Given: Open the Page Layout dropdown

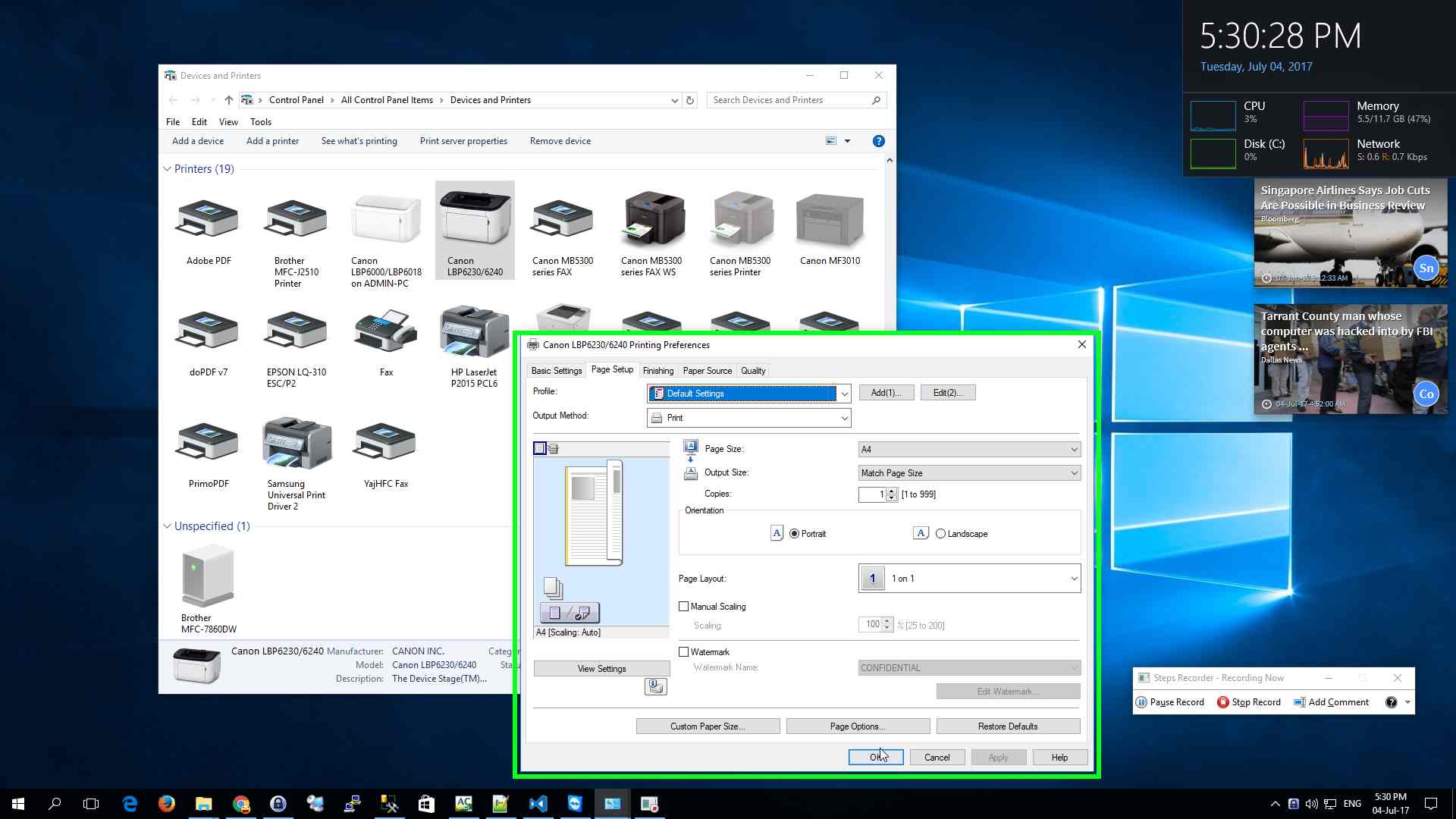Looking at the screenshot, I should [x=969, y=579].
